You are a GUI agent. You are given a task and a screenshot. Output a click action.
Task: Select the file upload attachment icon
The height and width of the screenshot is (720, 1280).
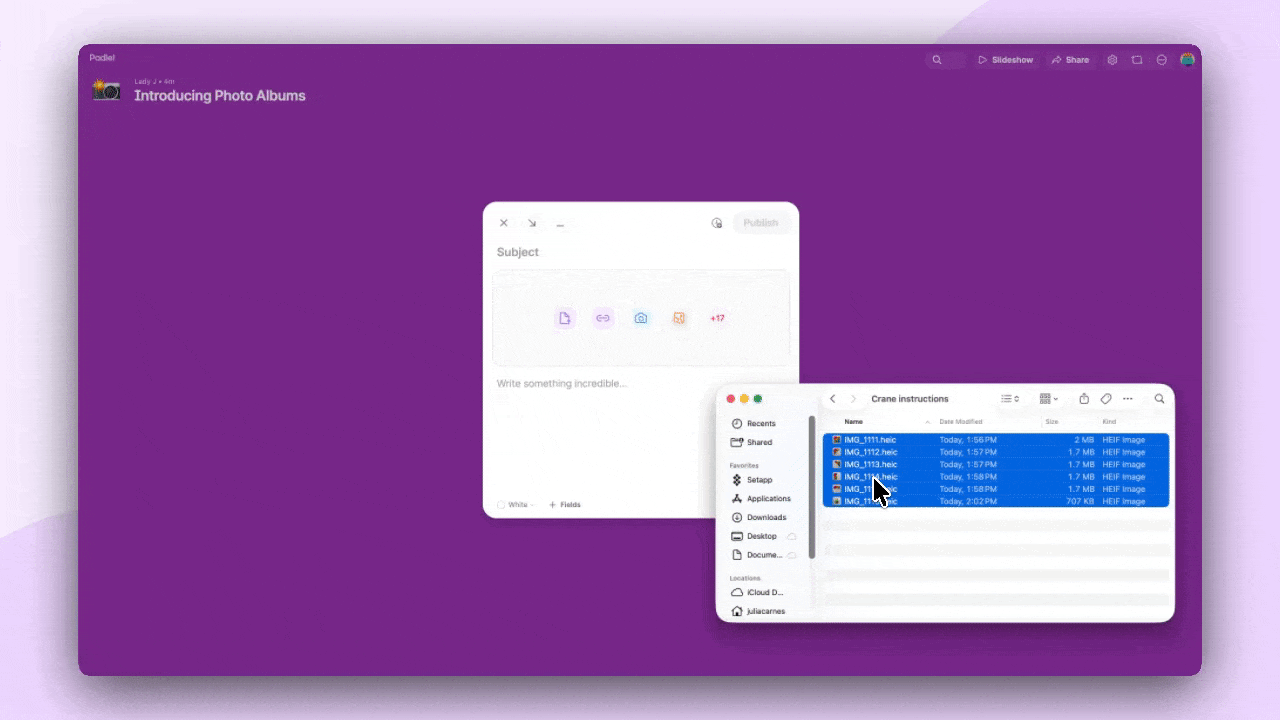click(565, 318)
